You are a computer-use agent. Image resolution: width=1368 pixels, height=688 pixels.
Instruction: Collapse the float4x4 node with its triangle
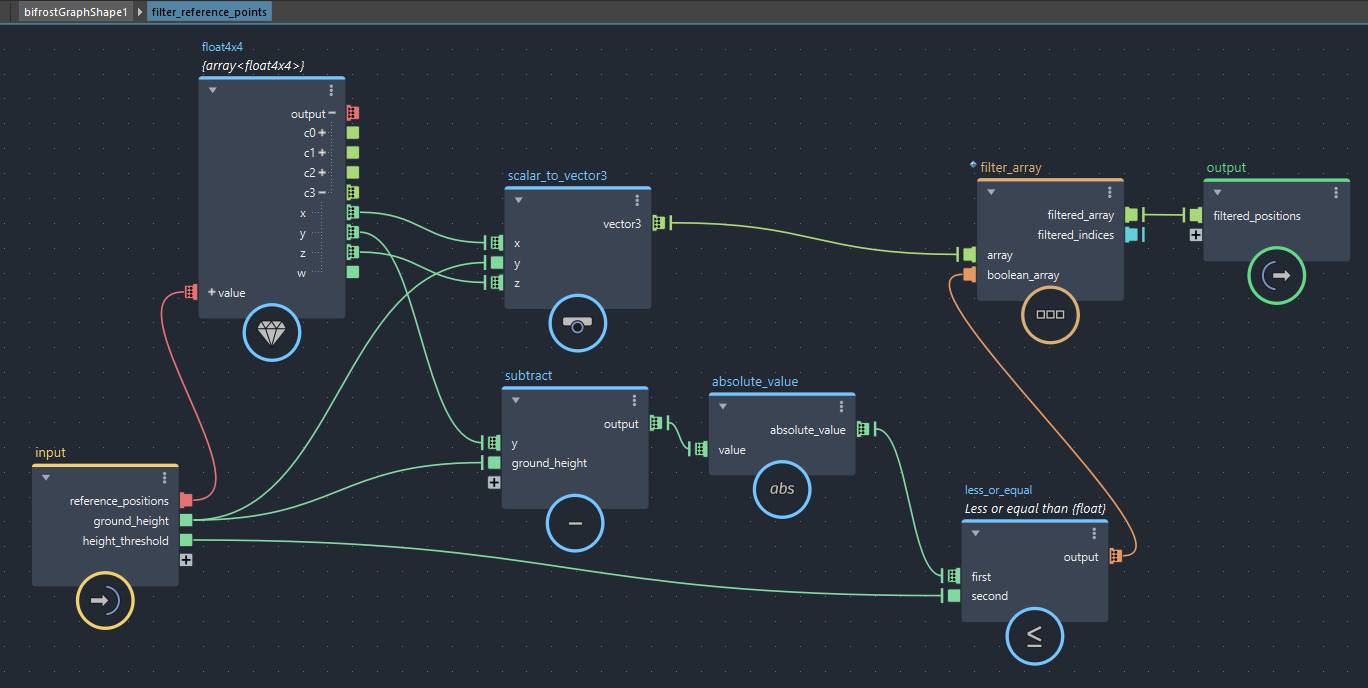212,90
